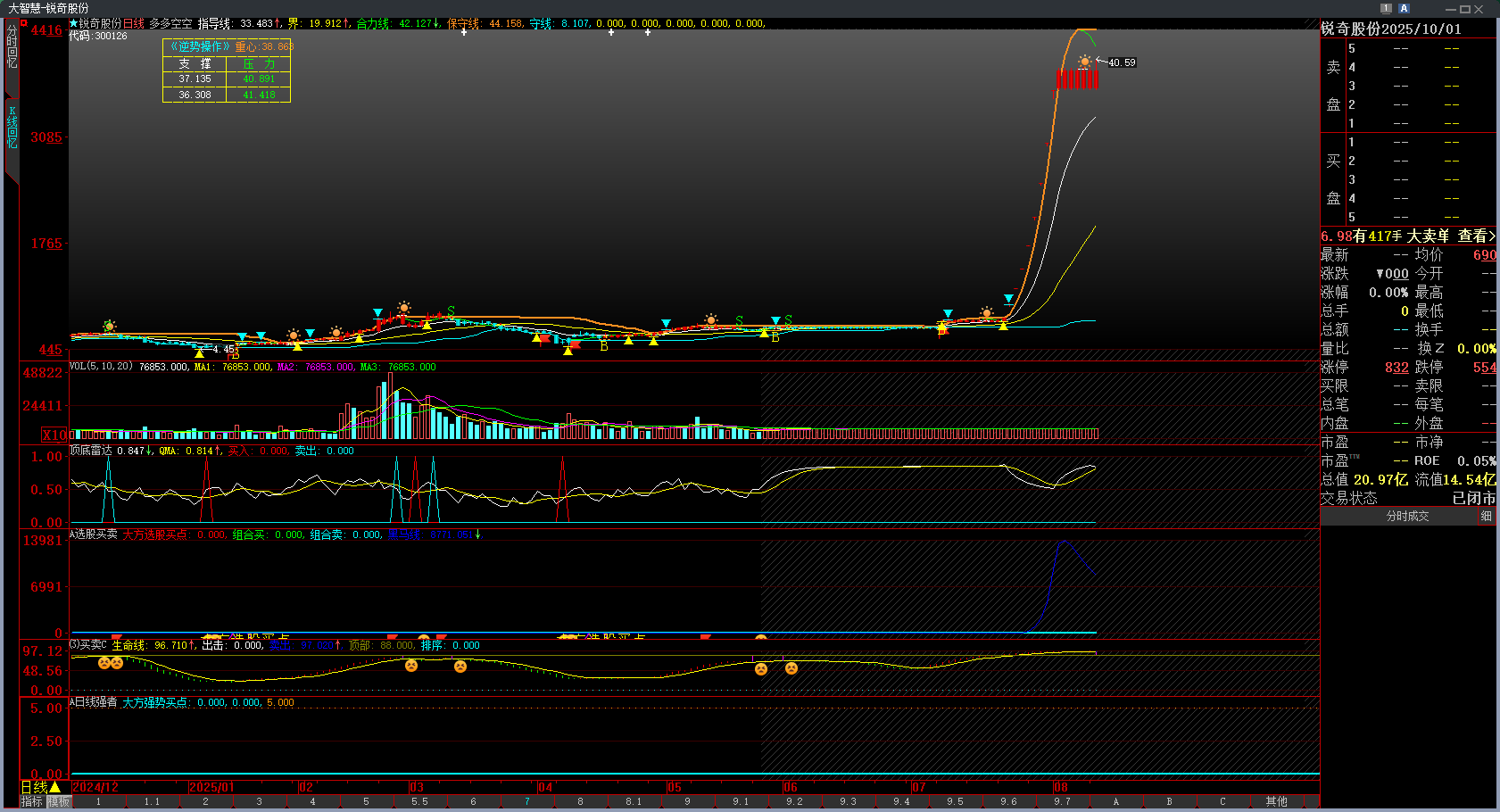
Task: Select the 指标 tab at bottom left
Action: (x=32, y=801)
